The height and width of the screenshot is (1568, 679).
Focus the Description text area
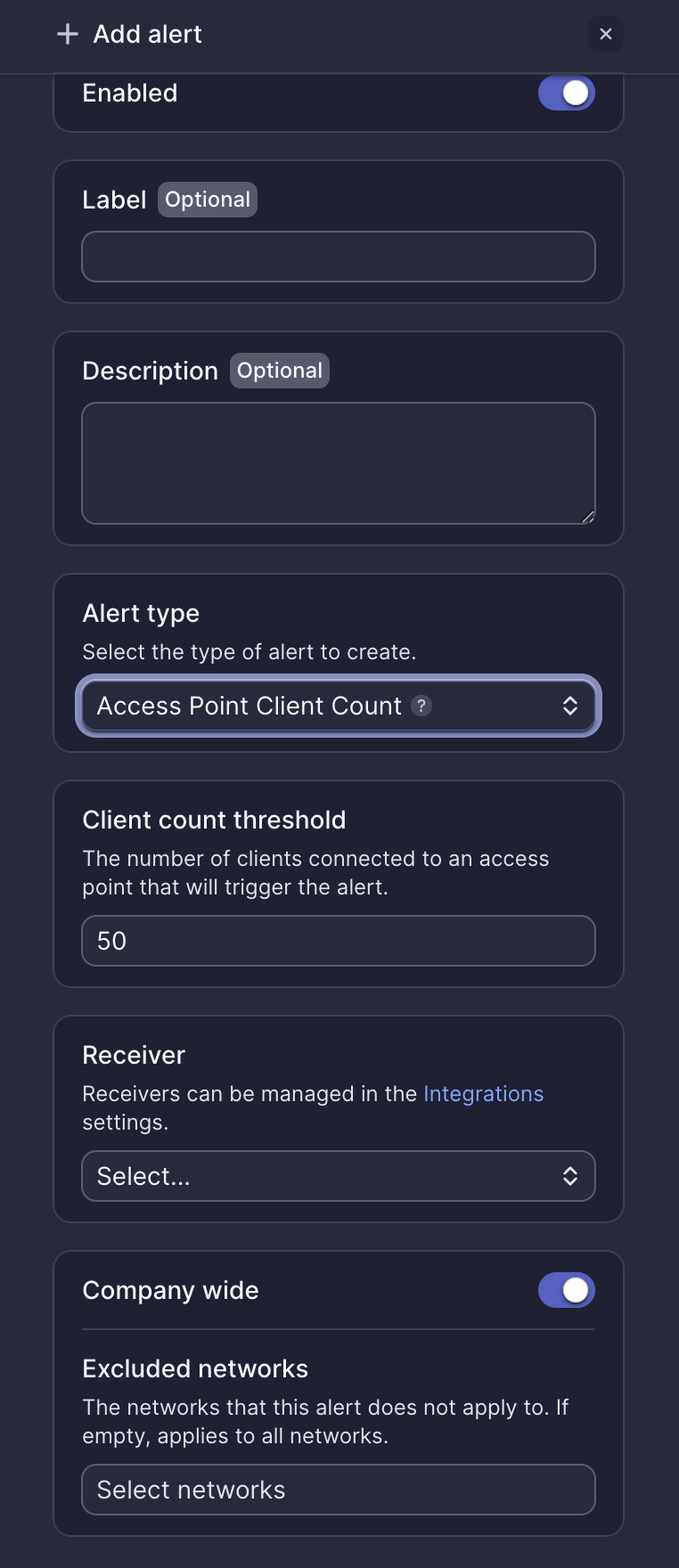coord(339,463)
